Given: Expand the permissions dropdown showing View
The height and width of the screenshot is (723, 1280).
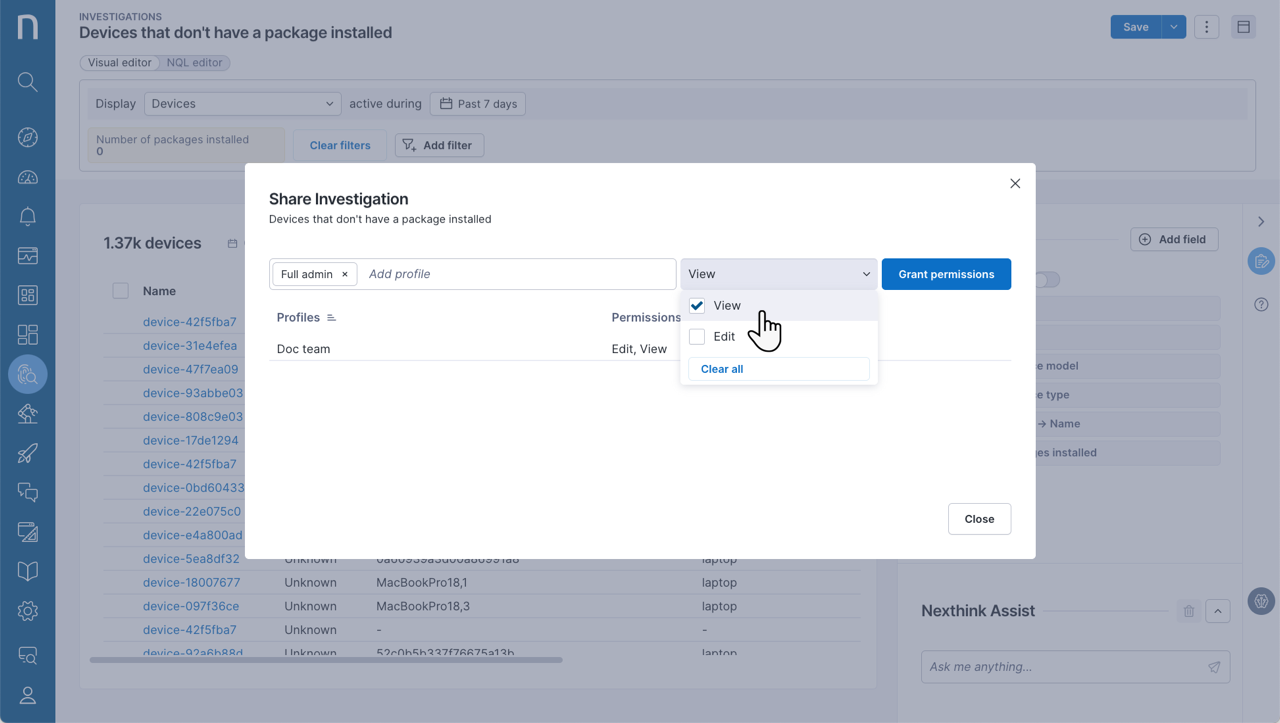Looking at the screenshot, I should [x=778, y=273].
